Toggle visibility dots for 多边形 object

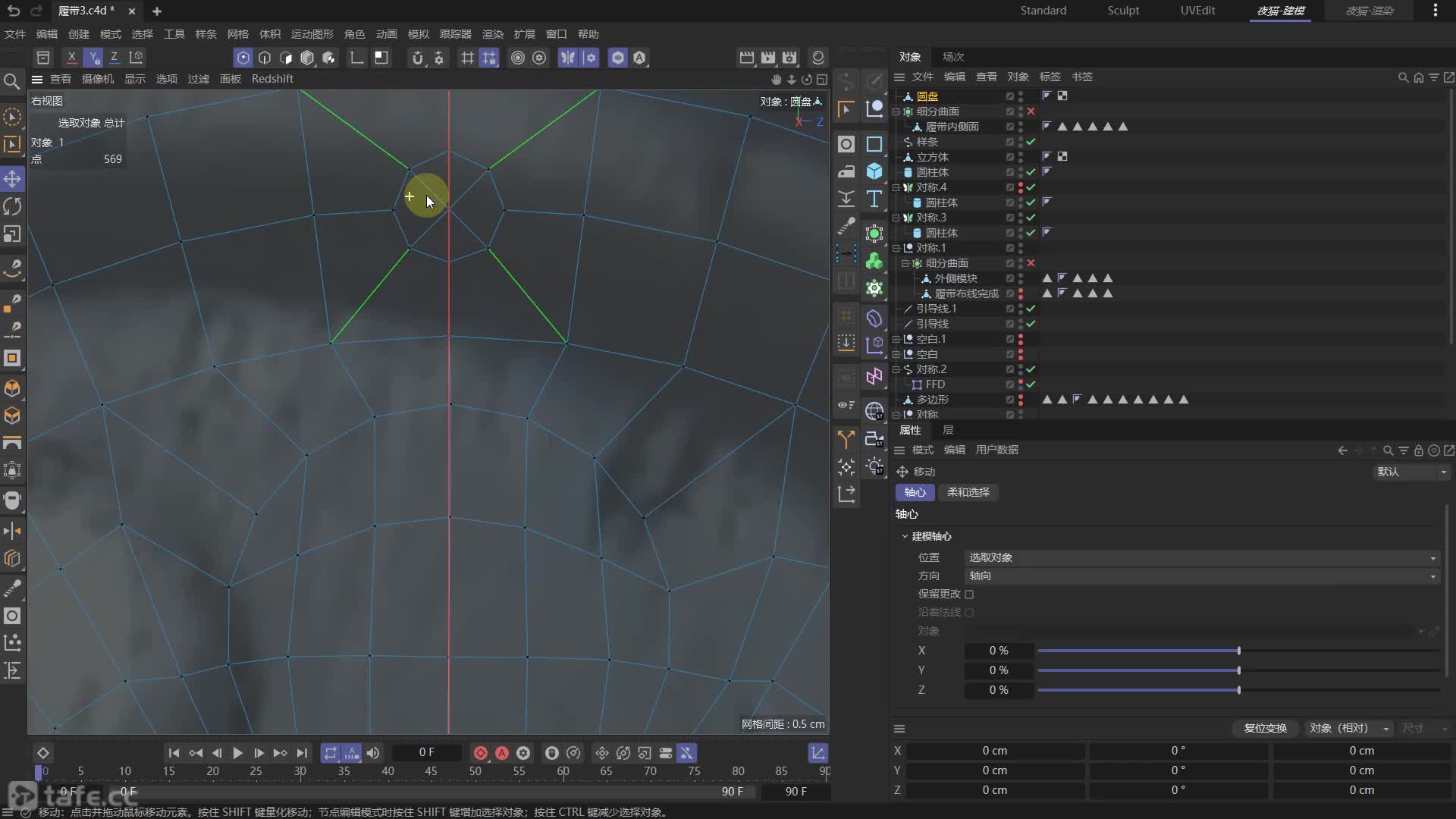(x=1021, y=400)
